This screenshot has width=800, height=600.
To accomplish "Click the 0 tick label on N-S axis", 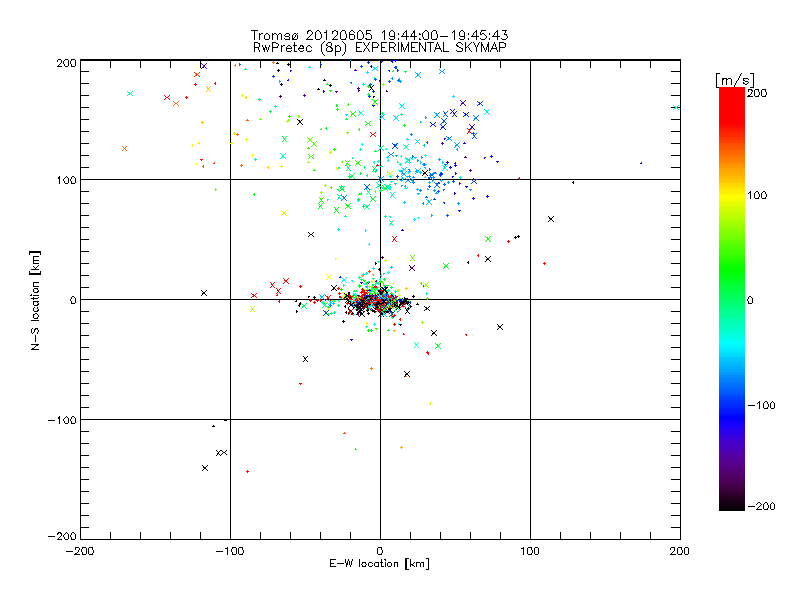I will click(72, 300).
